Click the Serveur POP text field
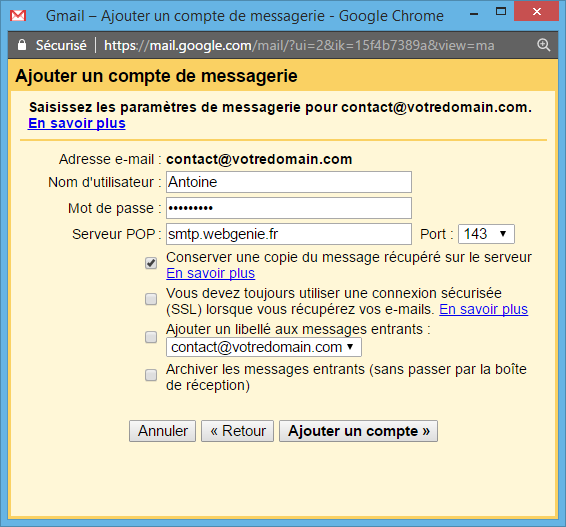 (289, 234)
